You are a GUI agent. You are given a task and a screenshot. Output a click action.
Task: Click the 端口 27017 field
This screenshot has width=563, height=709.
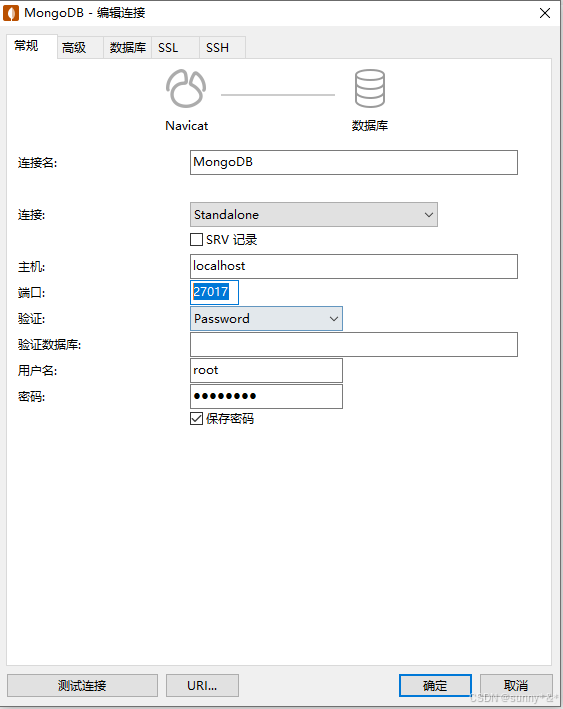point(214,293)
